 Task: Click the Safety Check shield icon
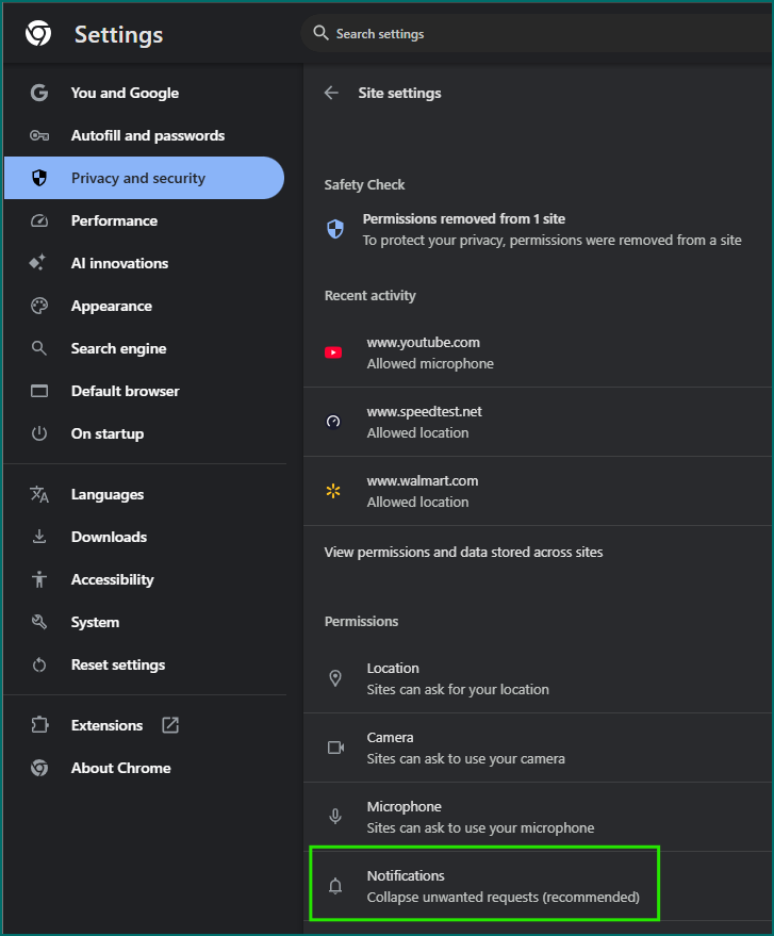(336, 229)
